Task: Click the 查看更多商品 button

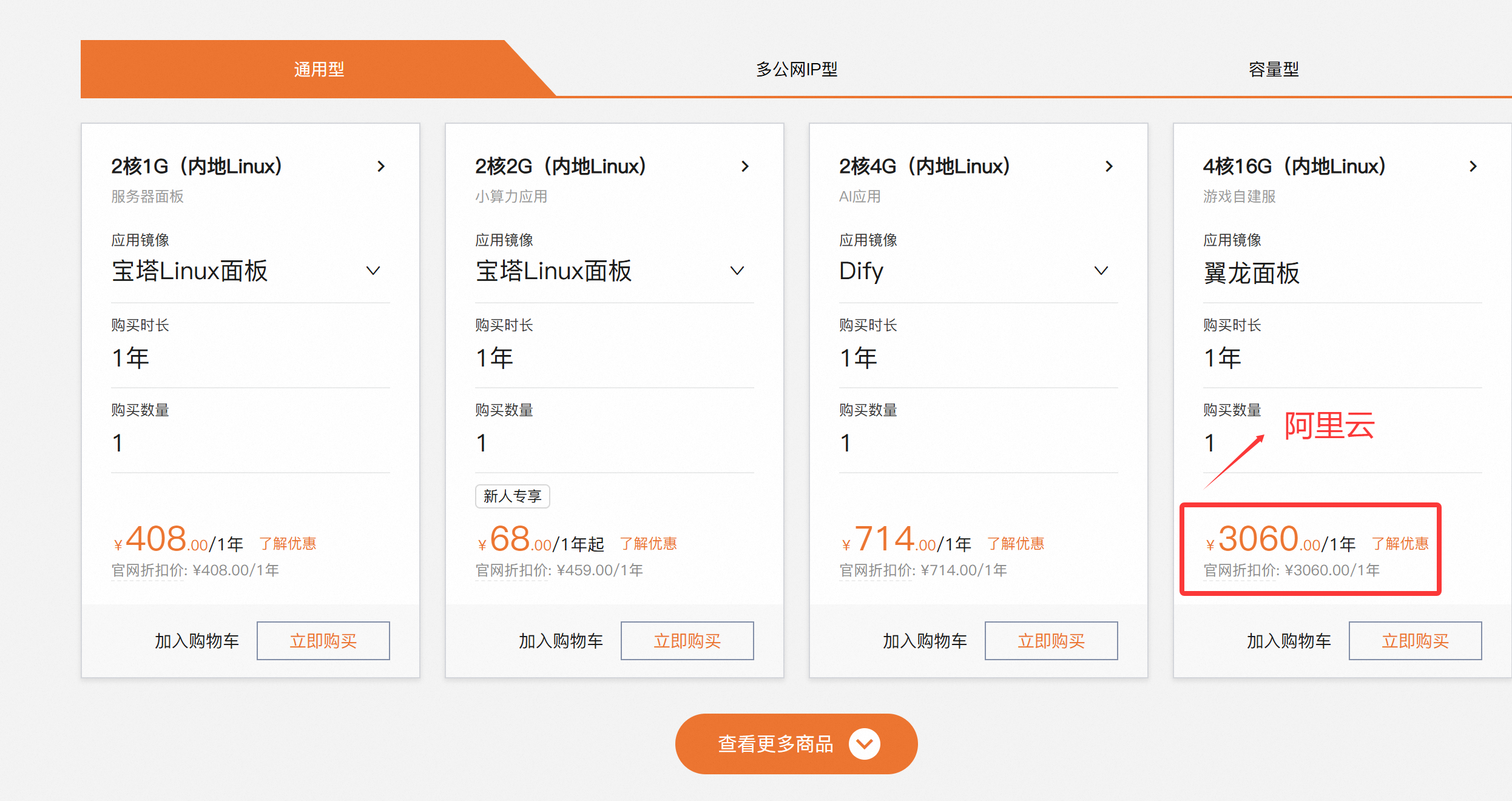Action: (796, 744)
